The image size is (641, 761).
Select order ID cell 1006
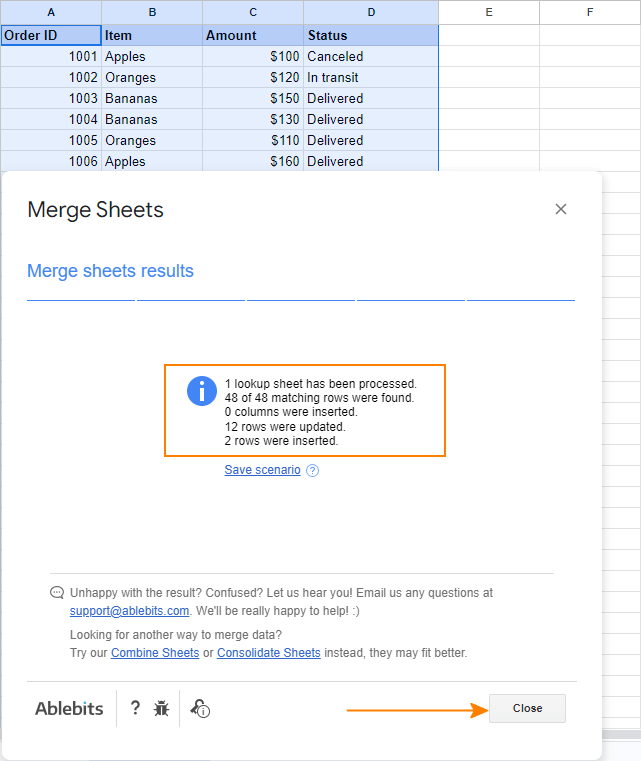point(51,161)
